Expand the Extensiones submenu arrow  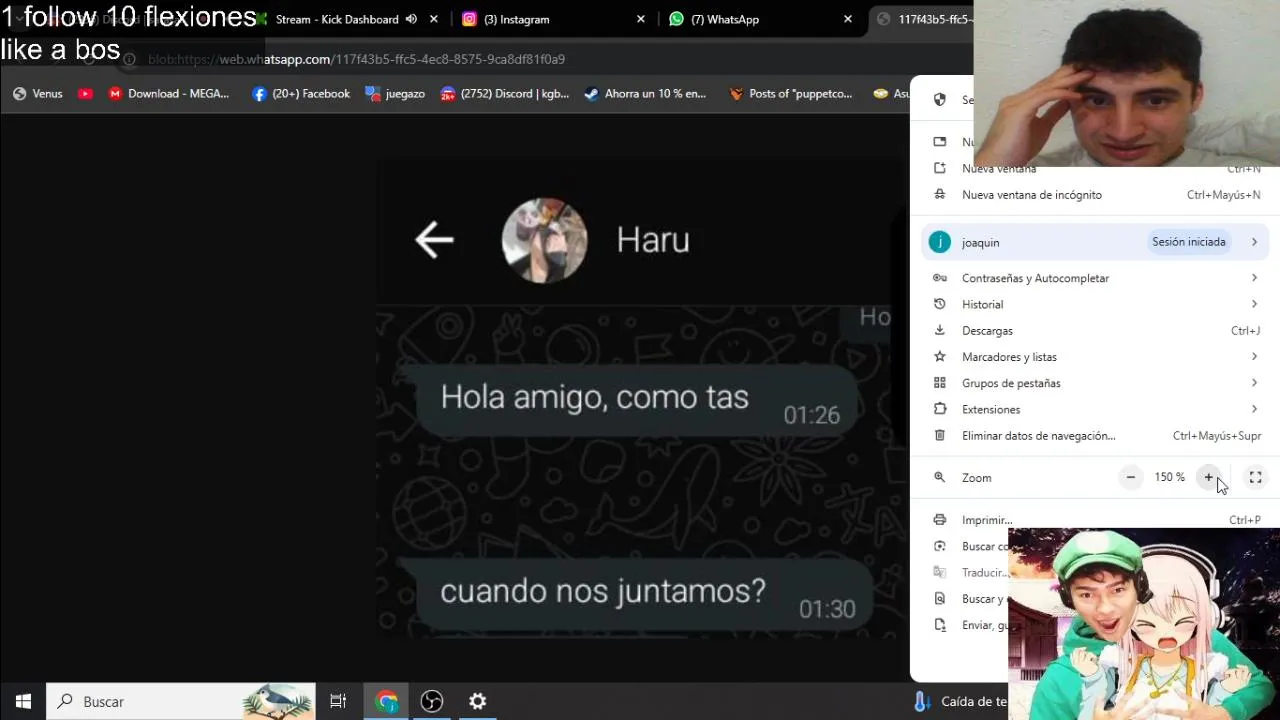[1254, 409]
